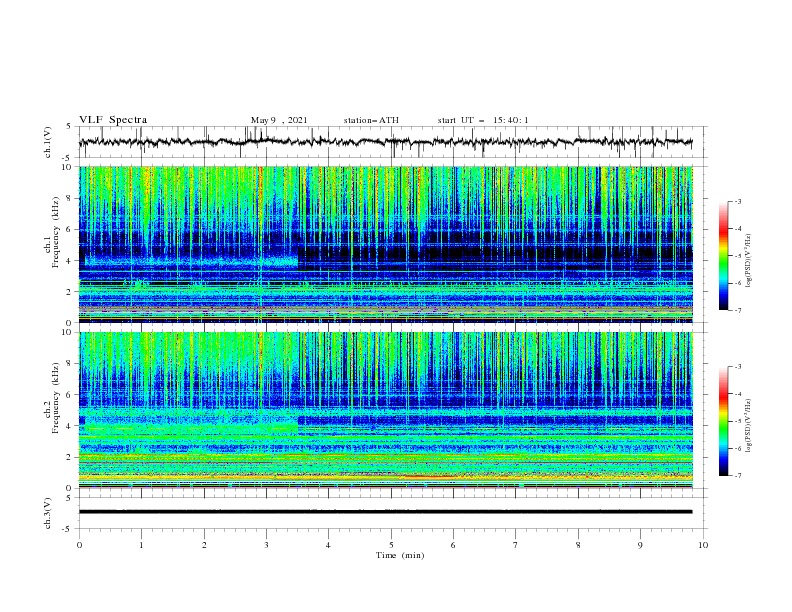Click the ch.3 flat black voltage trace
Viewport: 792px width, 612px height.
(x=386, y=512)
